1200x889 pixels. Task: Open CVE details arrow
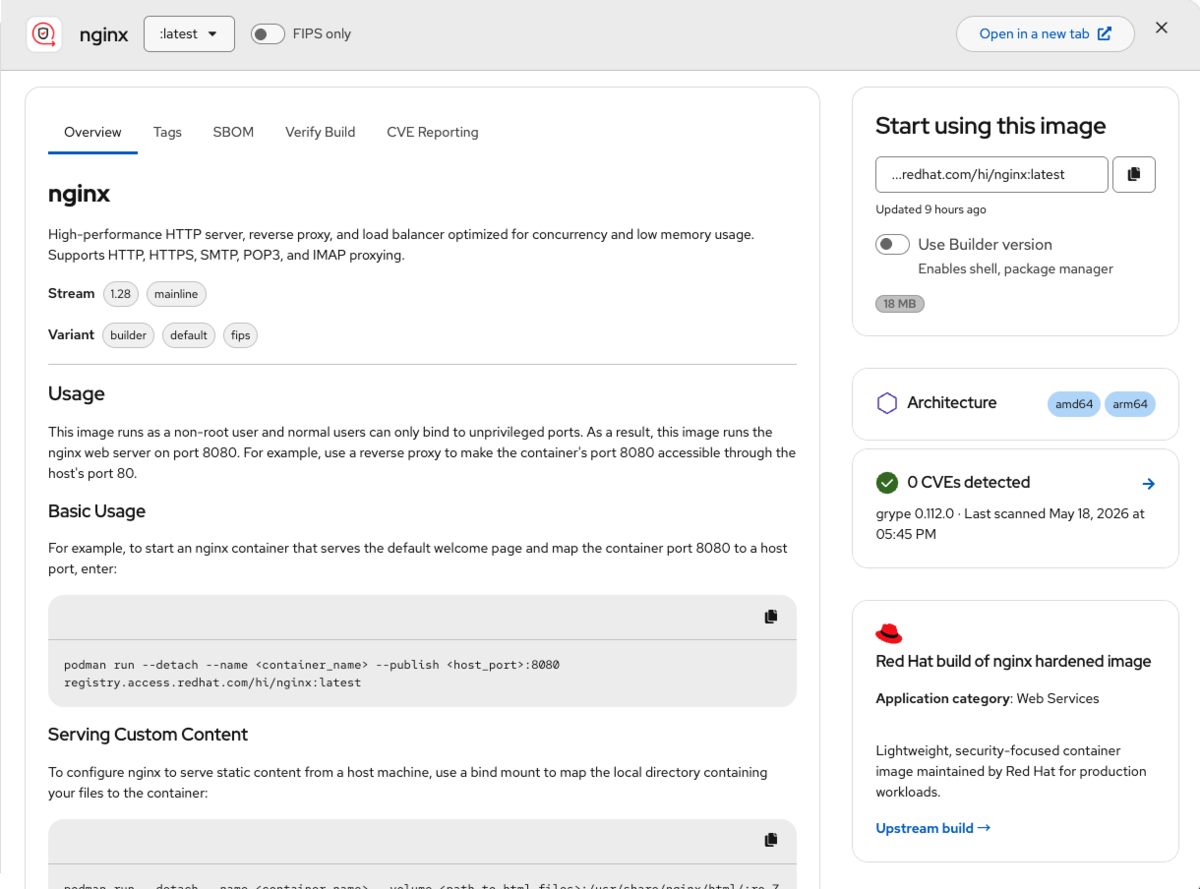pyautogui.click(x=1148, y=484)
